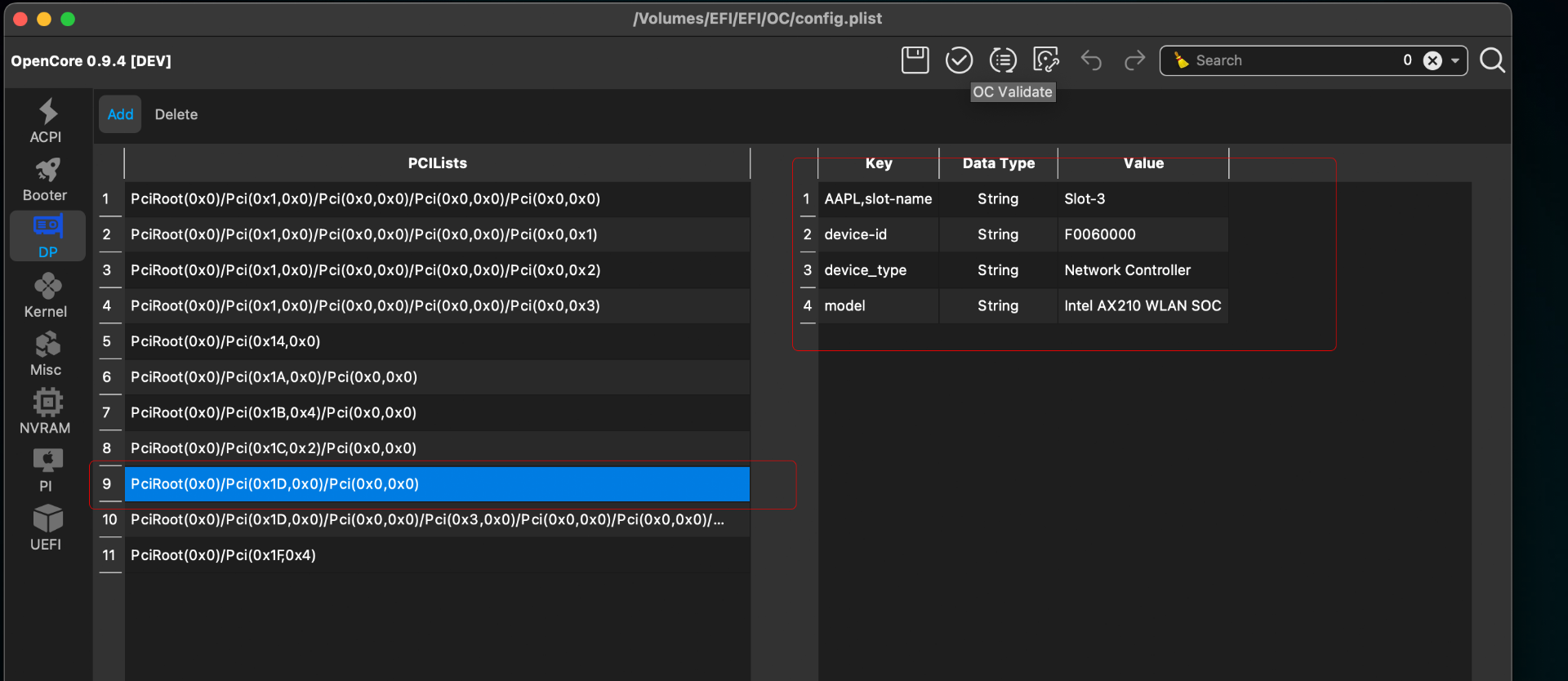Click the device_type key cell
This screenshot has width=1568, height=681.
[879, 270]
